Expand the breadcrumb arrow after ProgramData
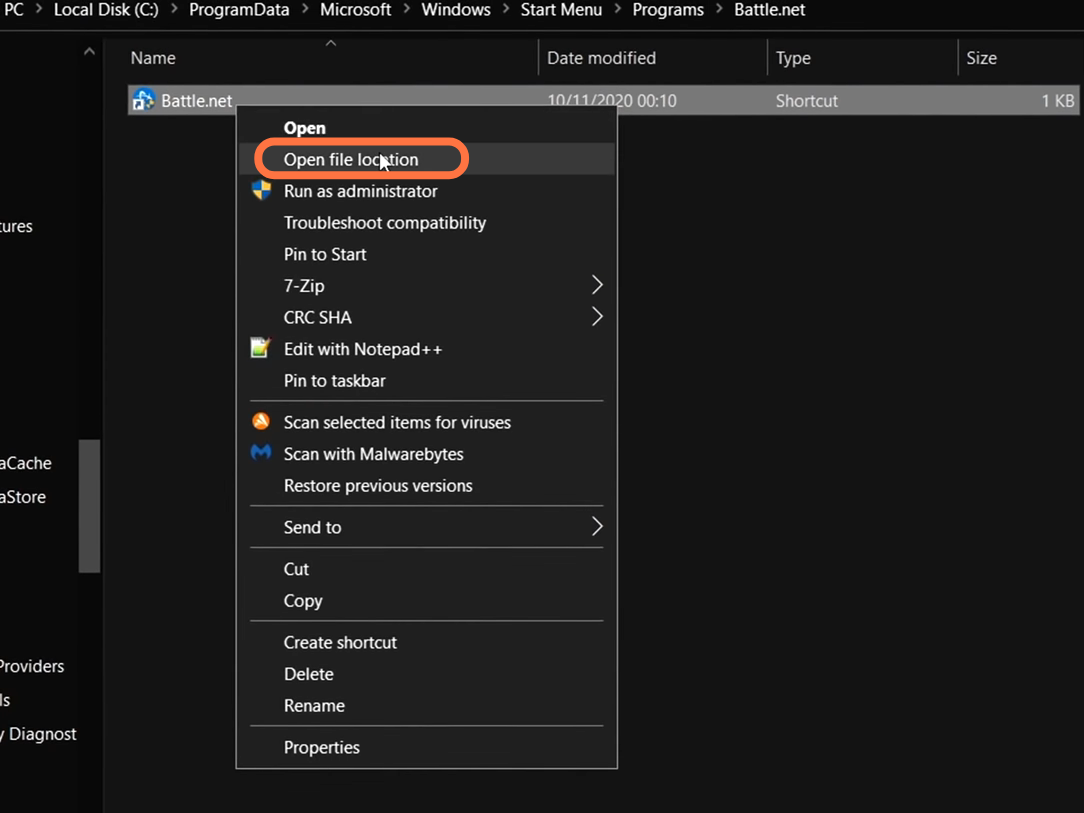Image resolution: width=1084 pixels, height=813 pixels. tap(304, 9)
